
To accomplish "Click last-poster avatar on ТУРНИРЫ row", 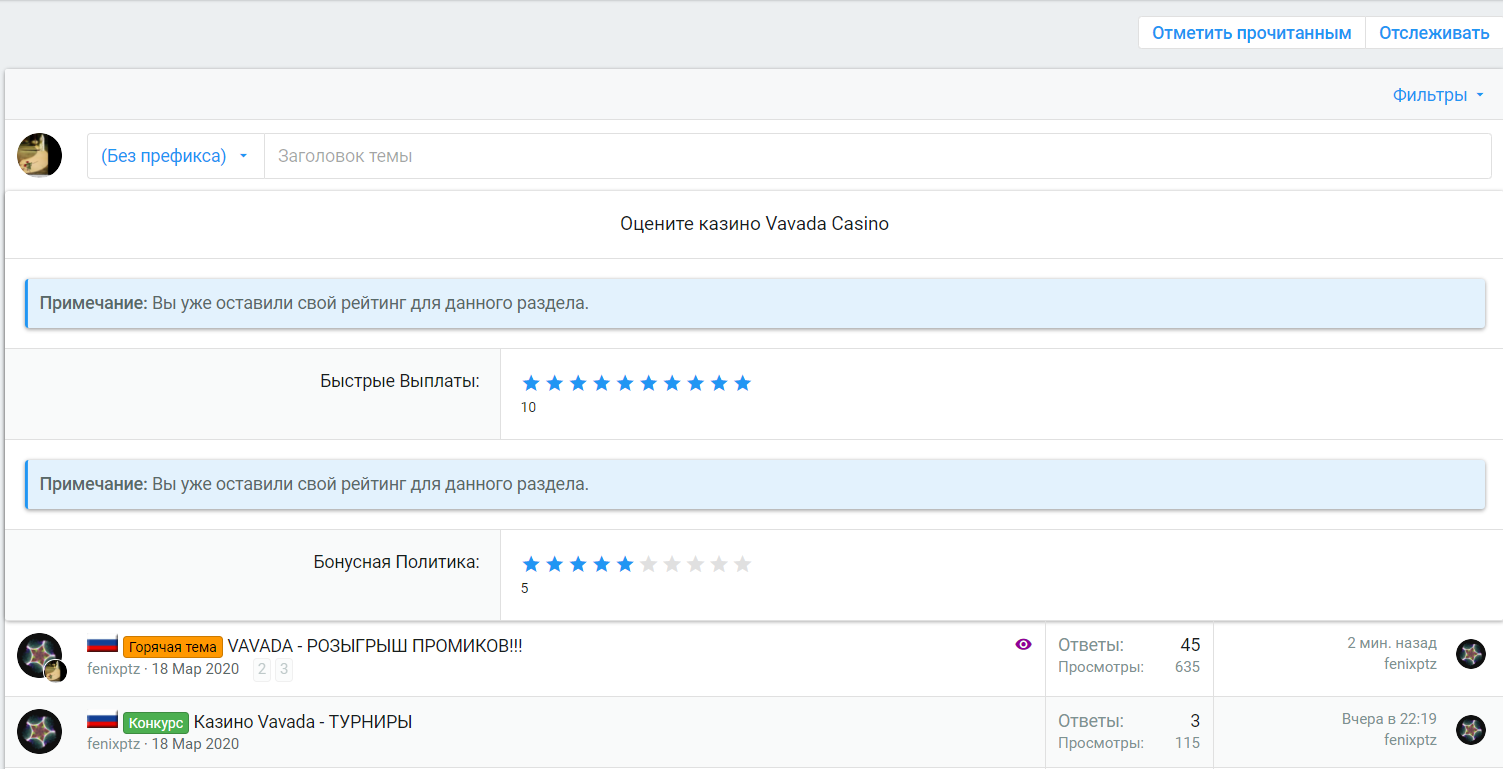I will click(x=1471, y=730).
